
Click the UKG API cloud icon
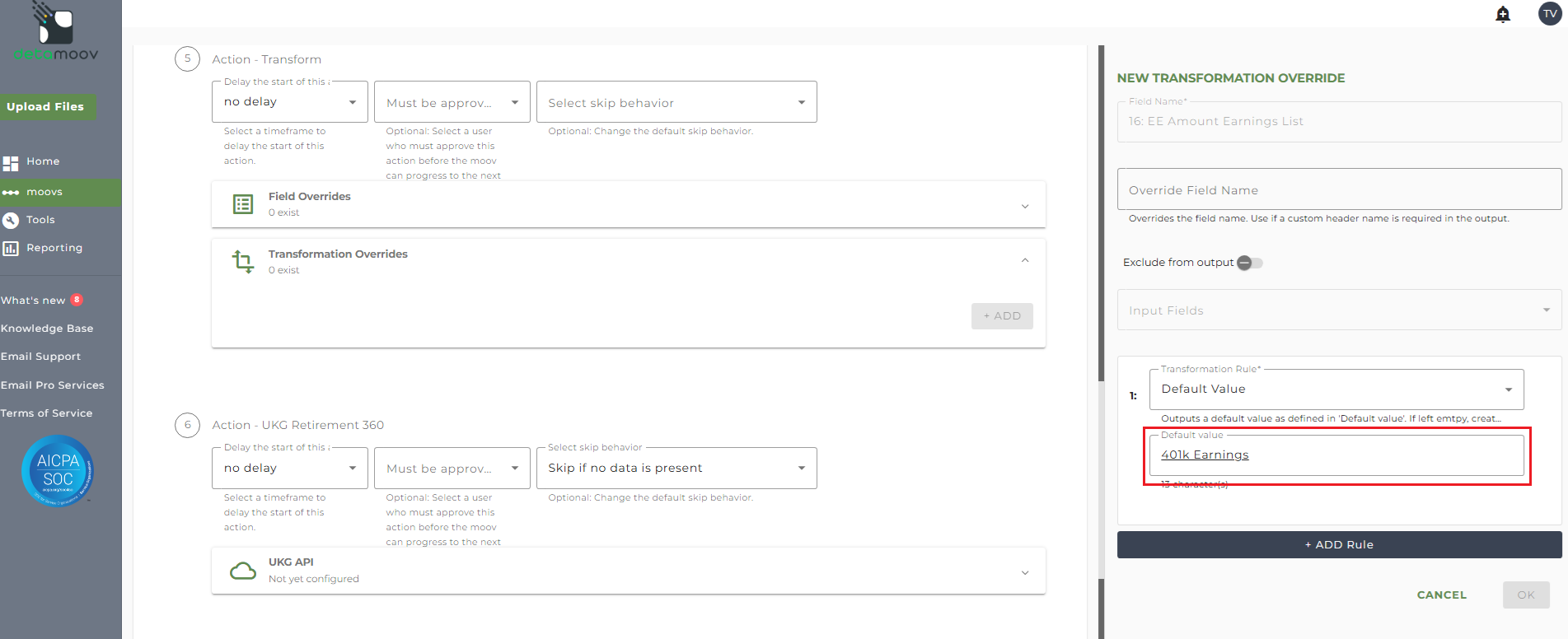(243, 571)
